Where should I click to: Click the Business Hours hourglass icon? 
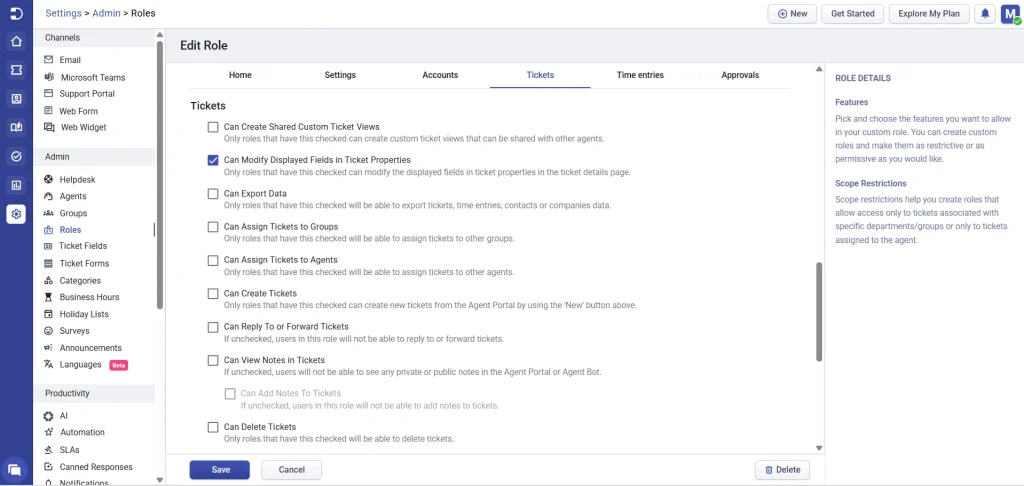[48, 297]
